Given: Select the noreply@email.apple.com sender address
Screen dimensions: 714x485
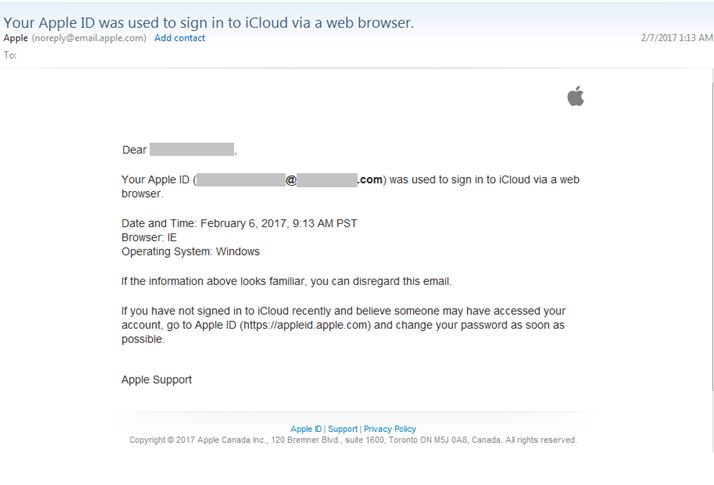Looking at the screenshot, I should (x=90, y=38).
